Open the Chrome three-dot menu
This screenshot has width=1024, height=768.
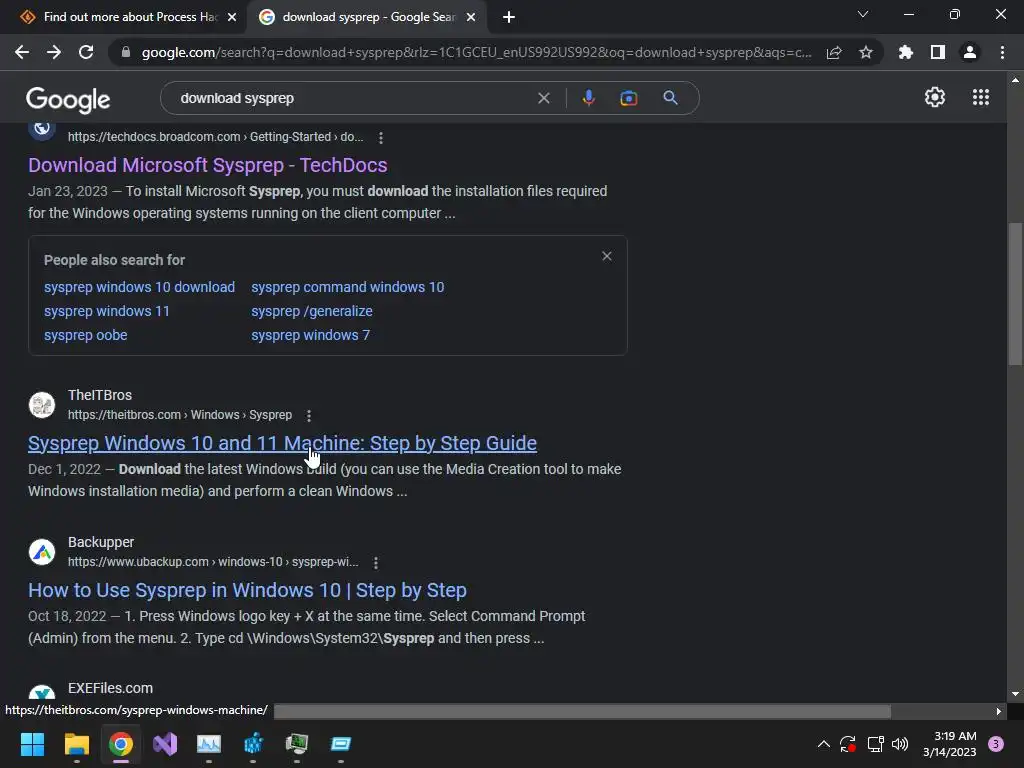coord(1002,52)
